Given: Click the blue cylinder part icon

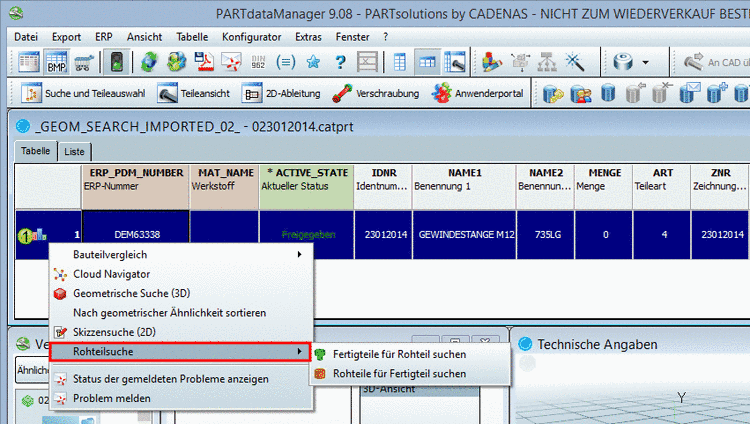Looking at the screenshot, I should click(623, 62).
